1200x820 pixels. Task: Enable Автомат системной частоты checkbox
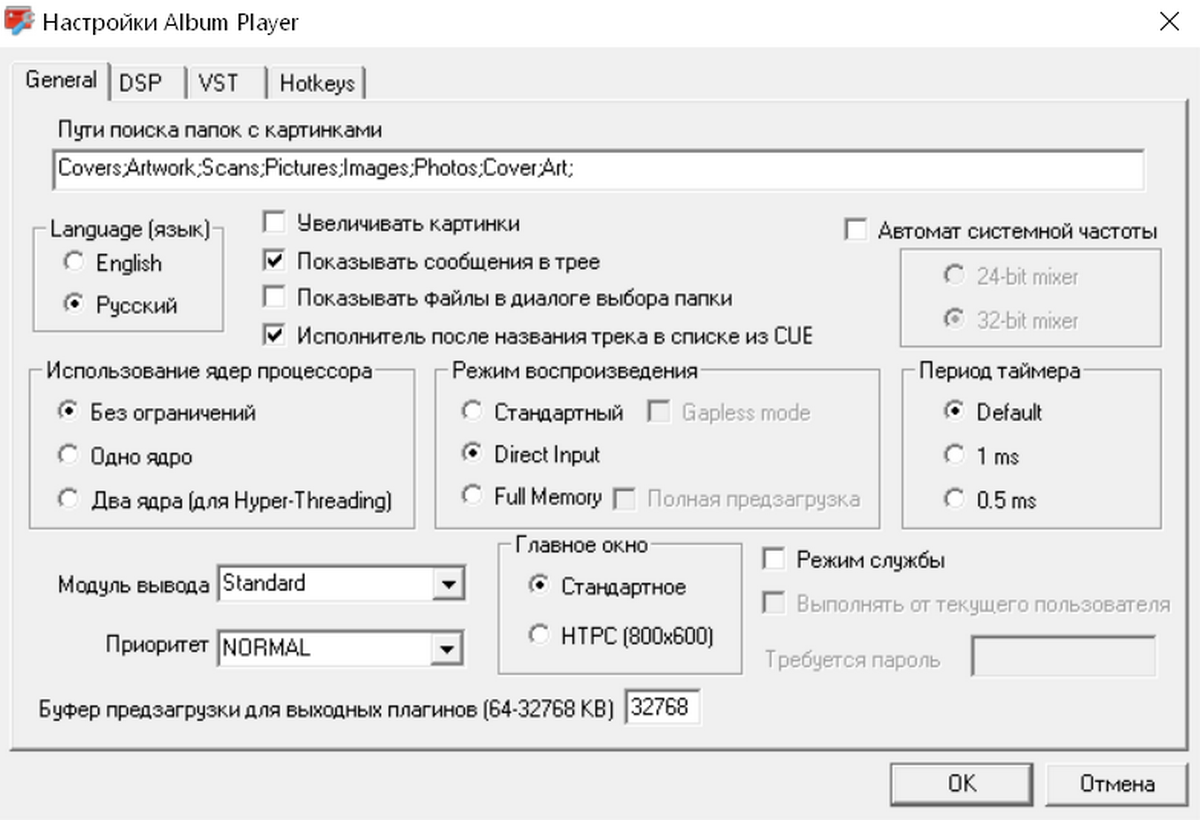click(x=1001, y=231)
